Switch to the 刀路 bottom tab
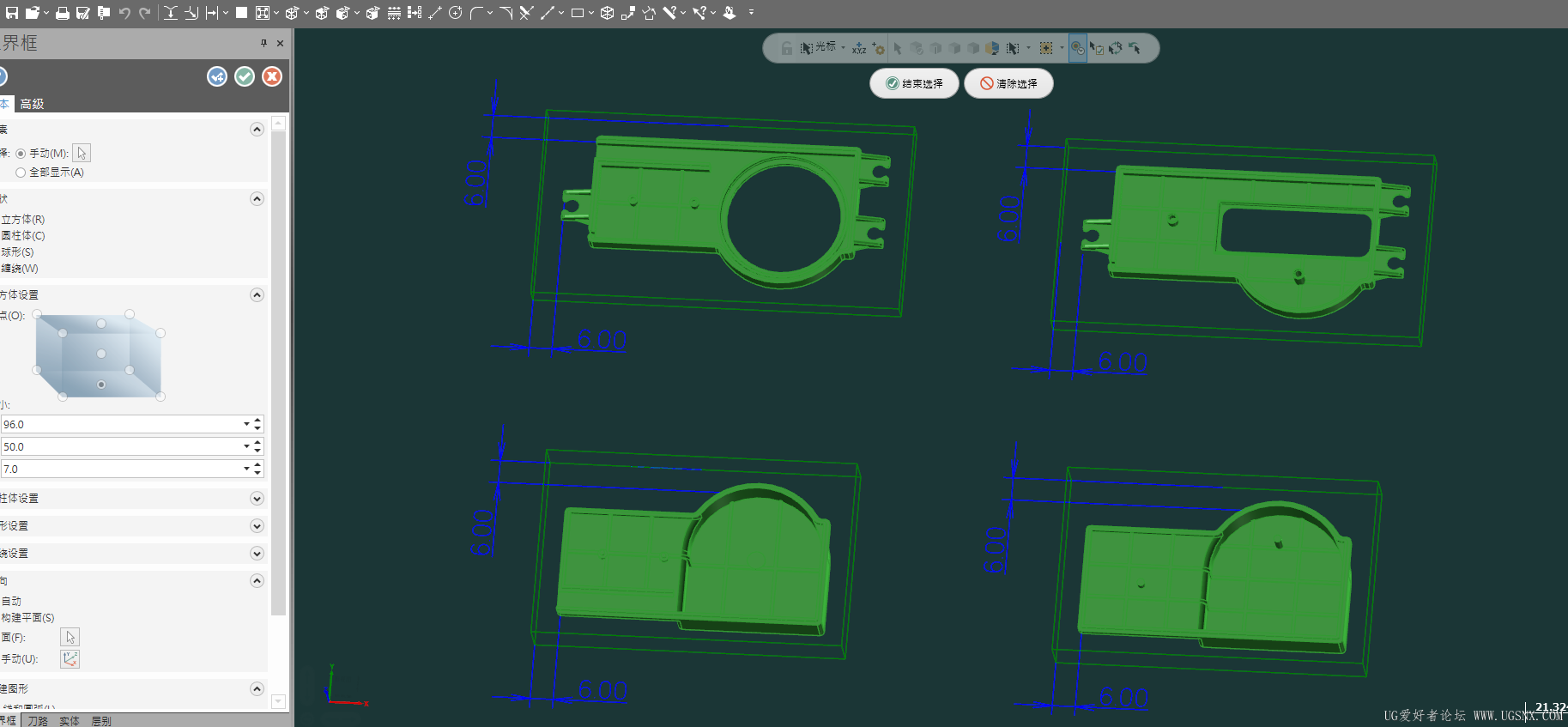Screen dimensions: 1568x727 tap(38, 721)
